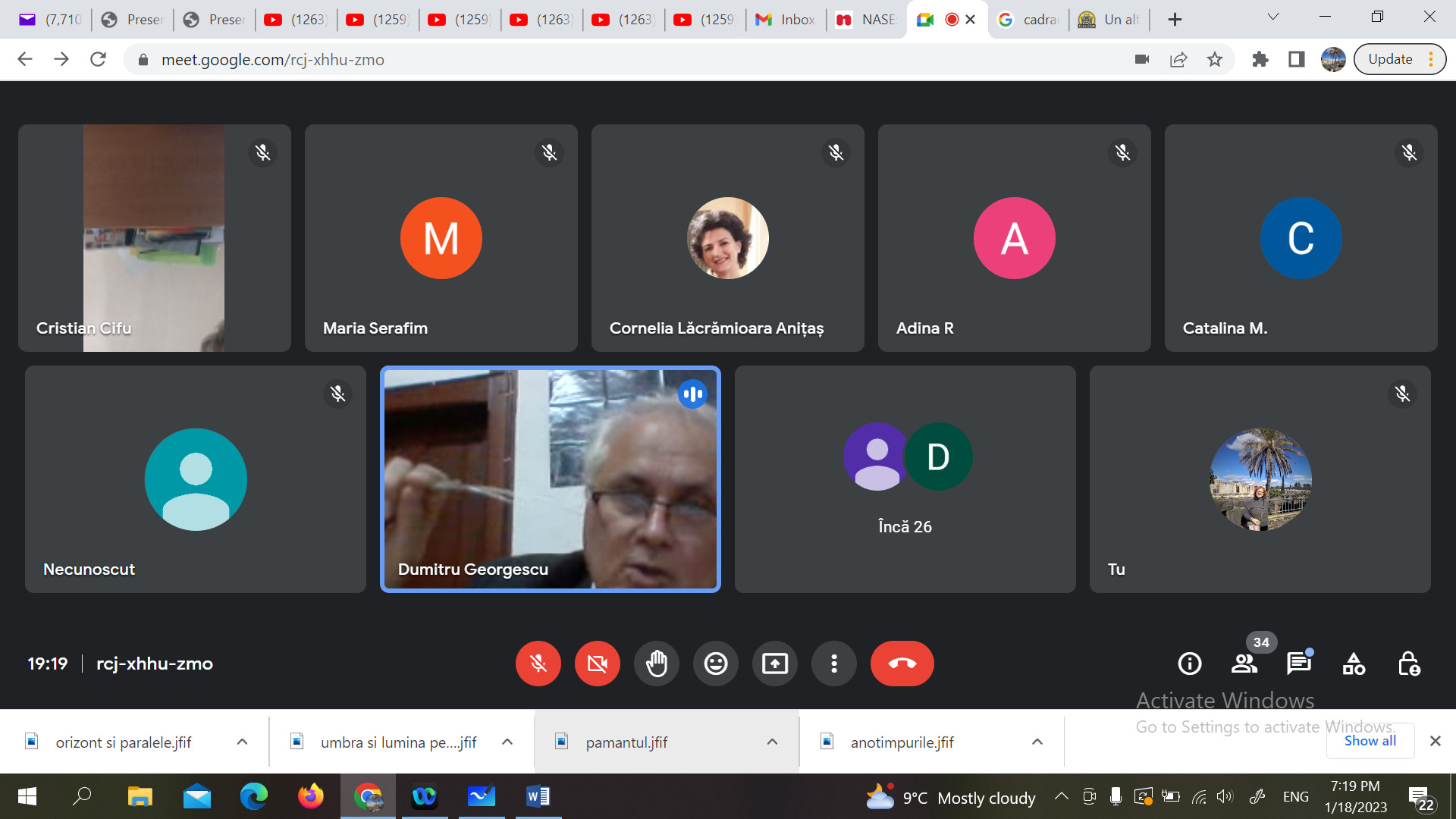1456x819 pixels.
Task: Expand options for anotimpurile.jfif download
Action: tap(1037, 742)
